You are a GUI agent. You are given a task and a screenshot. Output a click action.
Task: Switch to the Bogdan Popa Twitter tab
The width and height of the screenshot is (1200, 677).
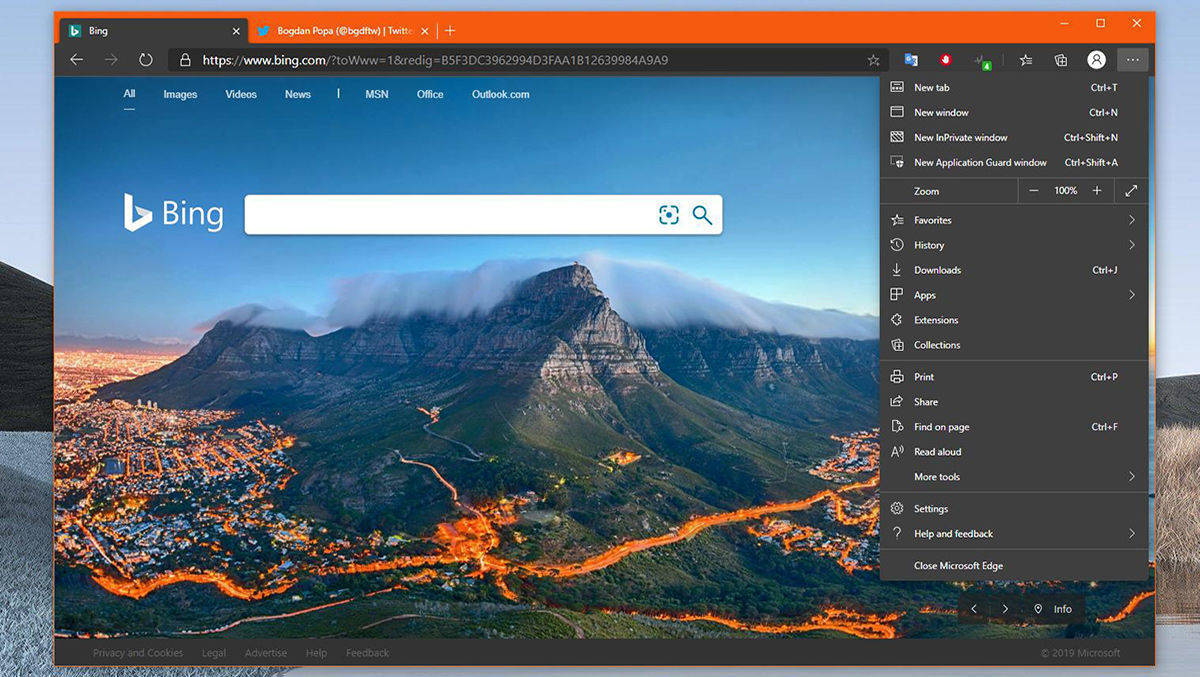343,31
